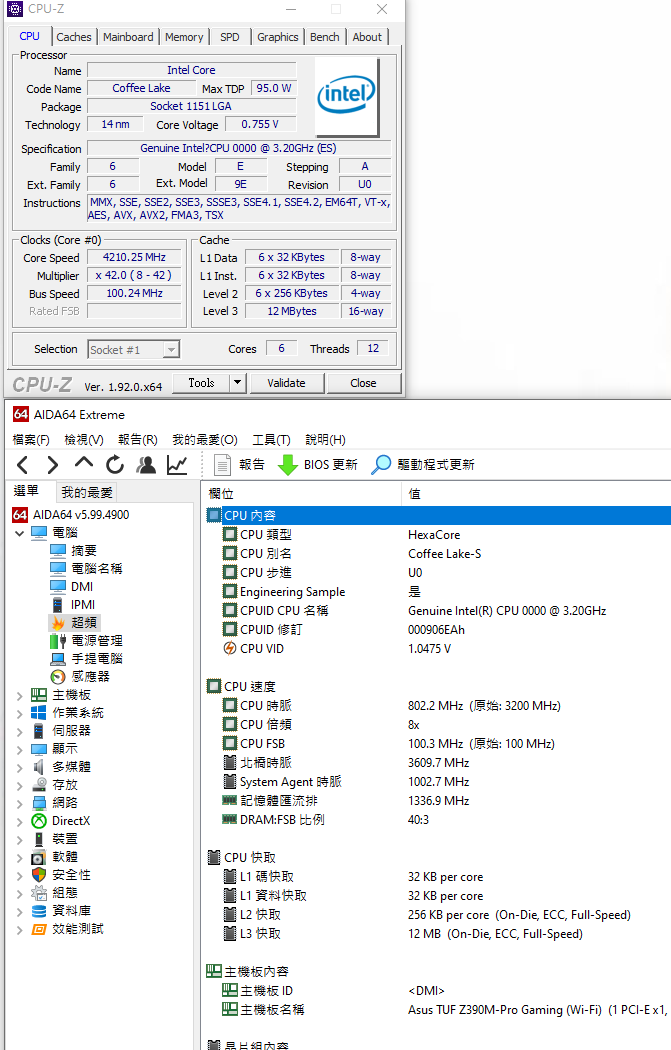This screenshot has width=671, height=1050.
Task: Switch to CPU-Z Graphics tab
Action: (278, 37)
